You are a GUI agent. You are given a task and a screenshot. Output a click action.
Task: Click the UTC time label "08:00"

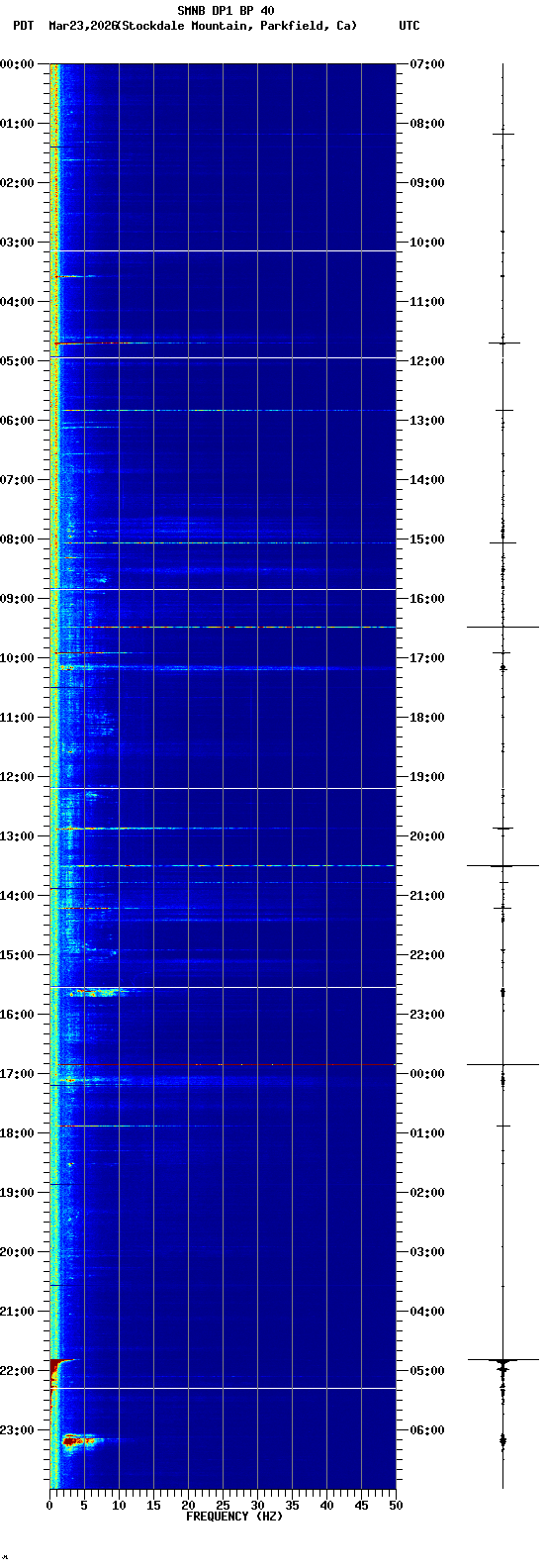[427, 124]
